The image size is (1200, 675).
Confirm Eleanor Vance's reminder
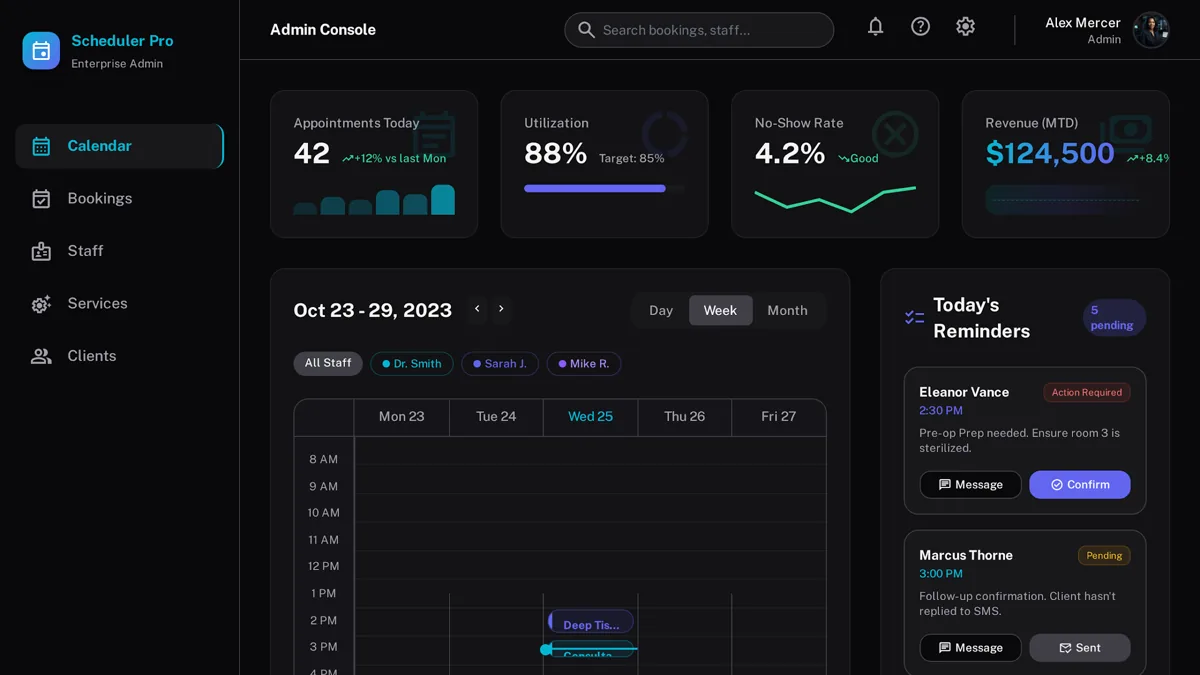(1080, 485)
